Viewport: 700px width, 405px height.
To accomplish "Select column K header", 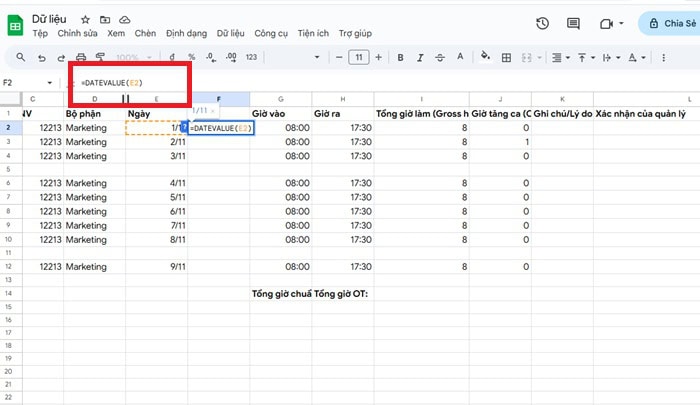I will pos(562,99).
